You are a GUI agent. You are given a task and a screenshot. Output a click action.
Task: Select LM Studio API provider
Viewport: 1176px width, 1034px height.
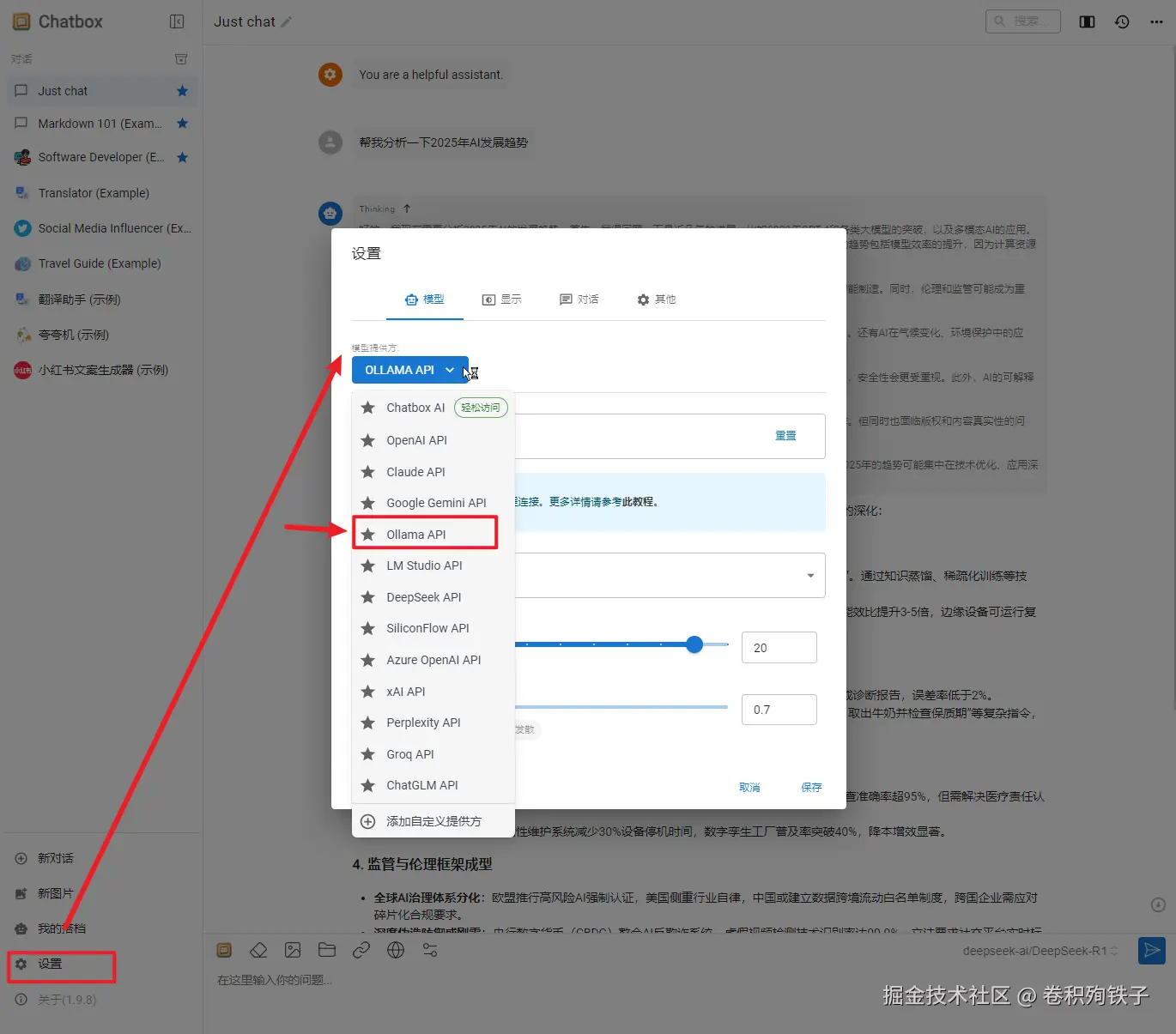(x=433, y=565)
